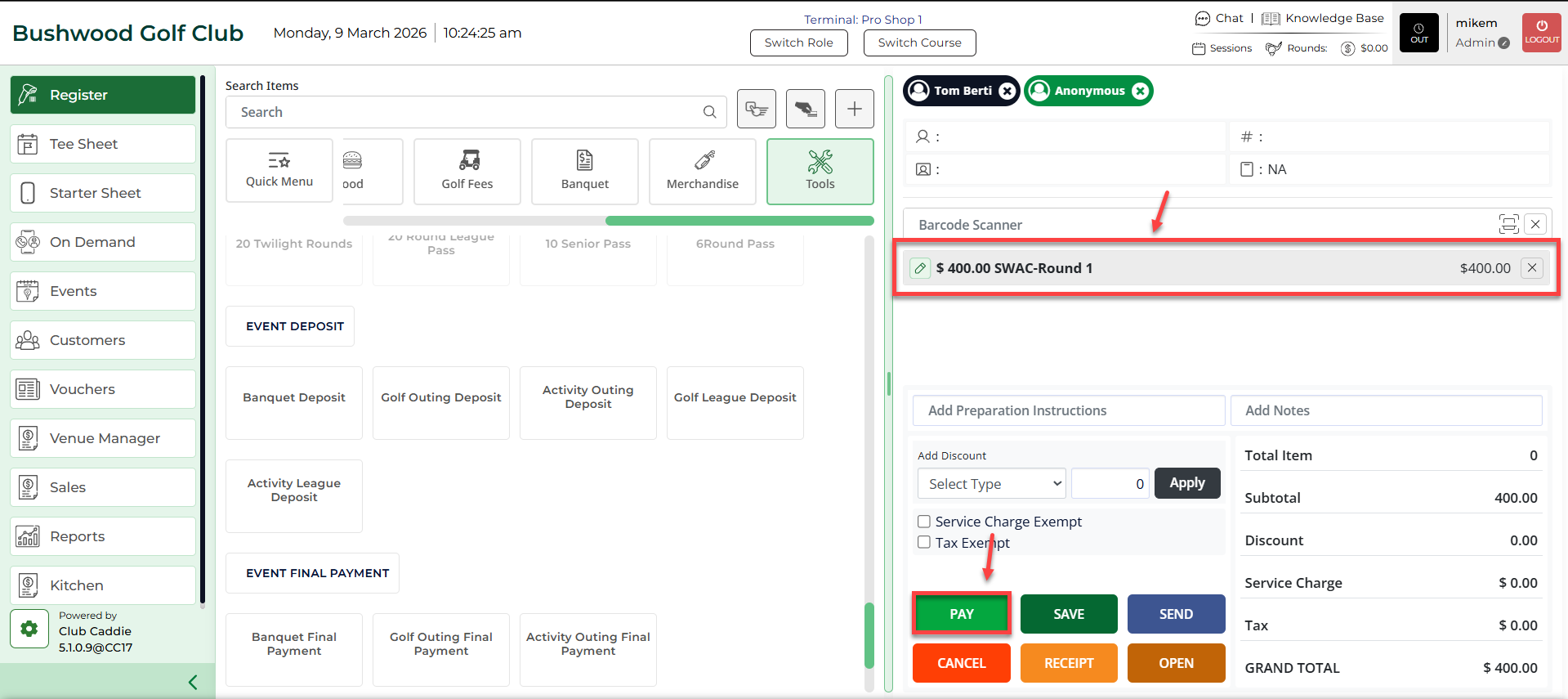The width and height of the screenshot is (1568, 699).
Task: Click the green horizontal category scrollbar
Action: click(x=739, y=221)
